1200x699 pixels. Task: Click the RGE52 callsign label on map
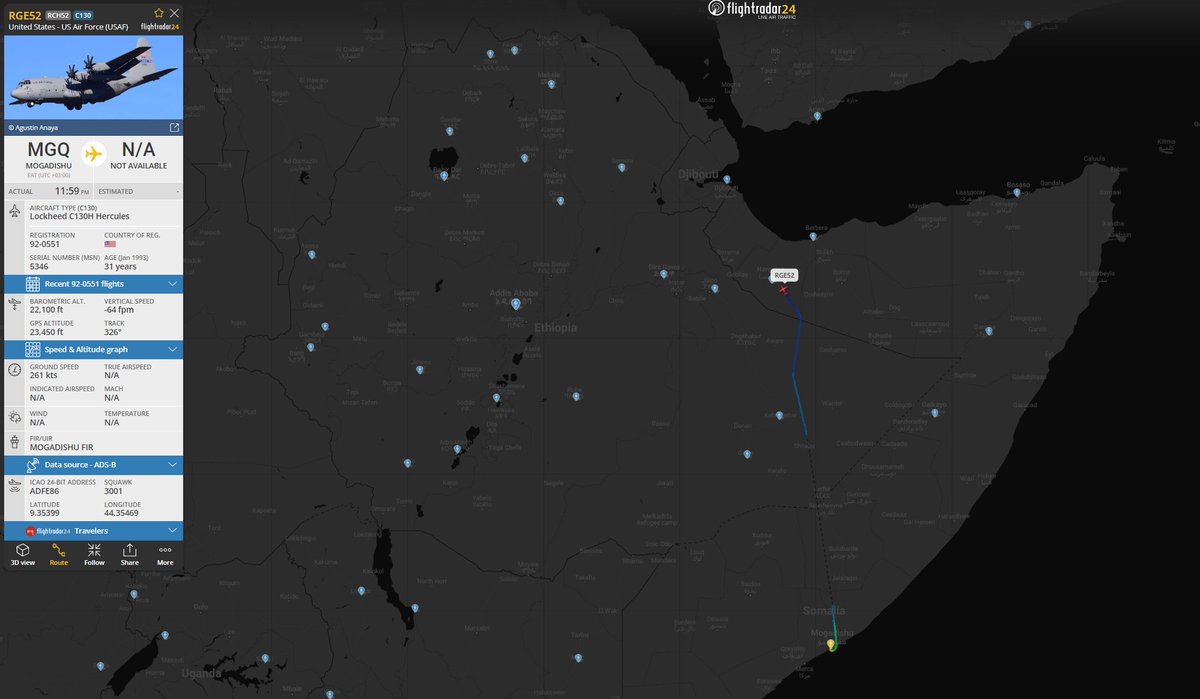tap(784, 275)
